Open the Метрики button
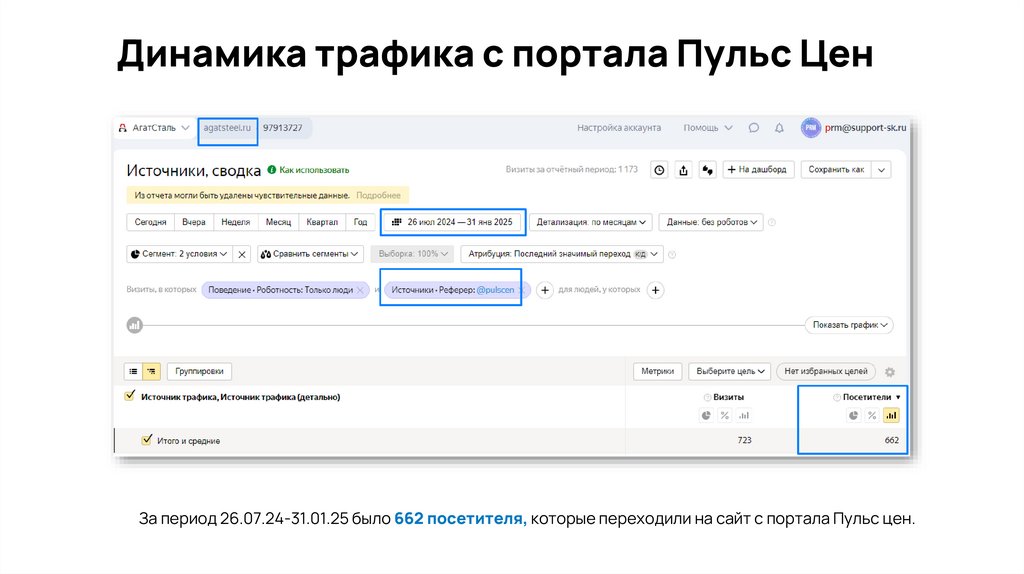The height and width of the screenshot is (574, 1024). pos(658,372)
